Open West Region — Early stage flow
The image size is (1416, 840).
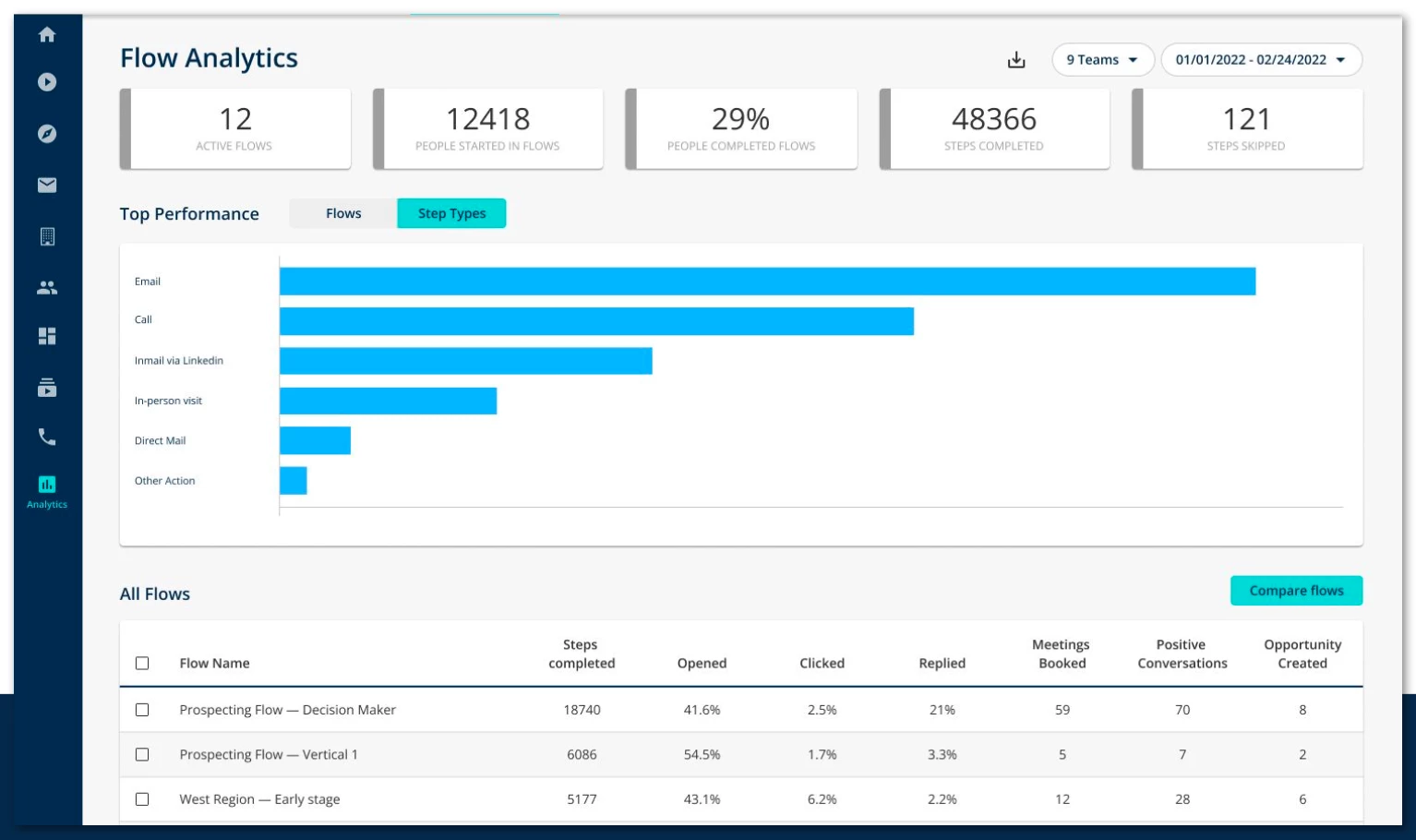pyautogui.click(x=259, y=799)
